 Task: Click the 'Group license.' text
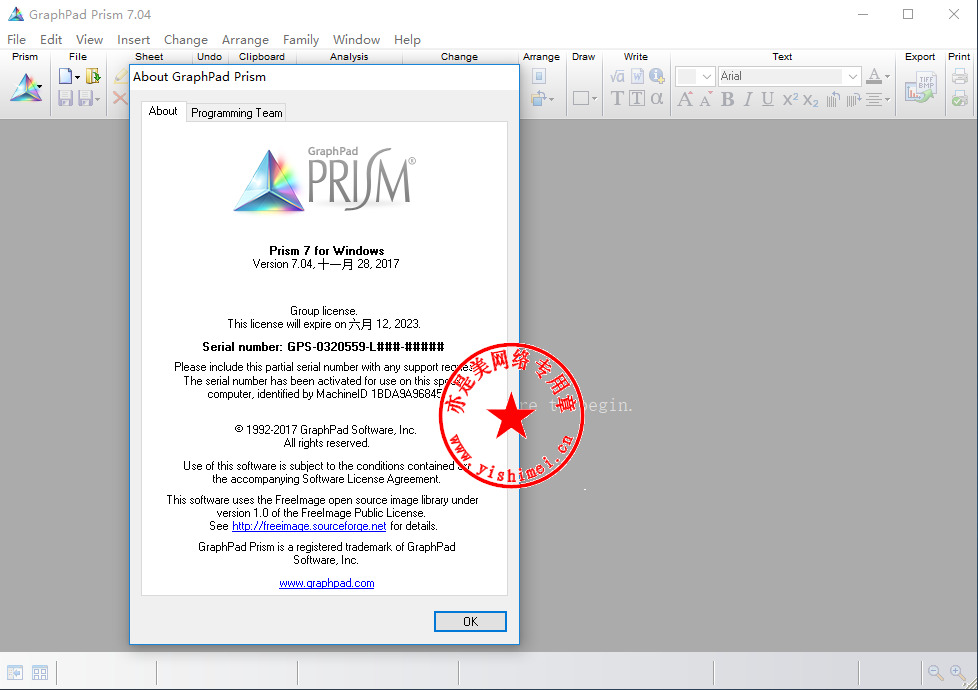(x=324, y=311)
